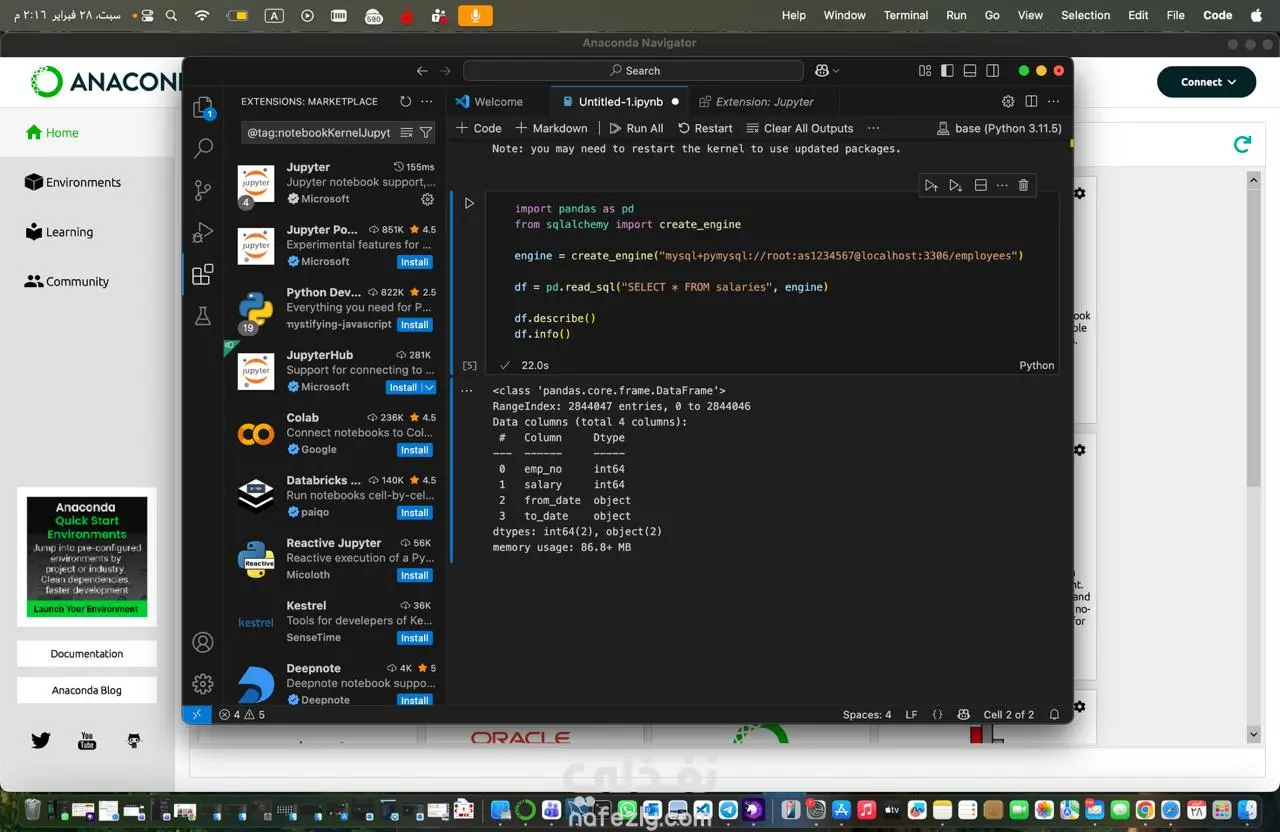
Task: Refresh the extensions marketplace list
Action: (405, 101)
